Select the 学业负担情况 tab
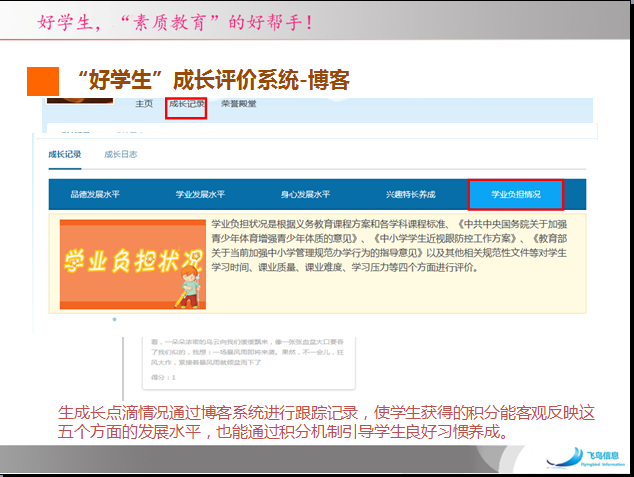634x477 pixels. pyautogui.click(x=515, y=194)
